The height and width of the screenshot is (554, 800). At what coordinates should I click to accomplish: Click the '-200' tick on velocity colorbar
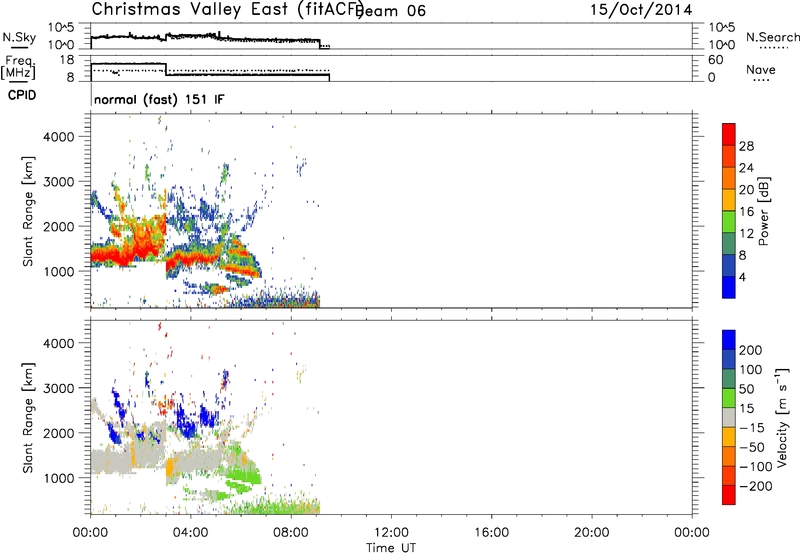(756, 486)
